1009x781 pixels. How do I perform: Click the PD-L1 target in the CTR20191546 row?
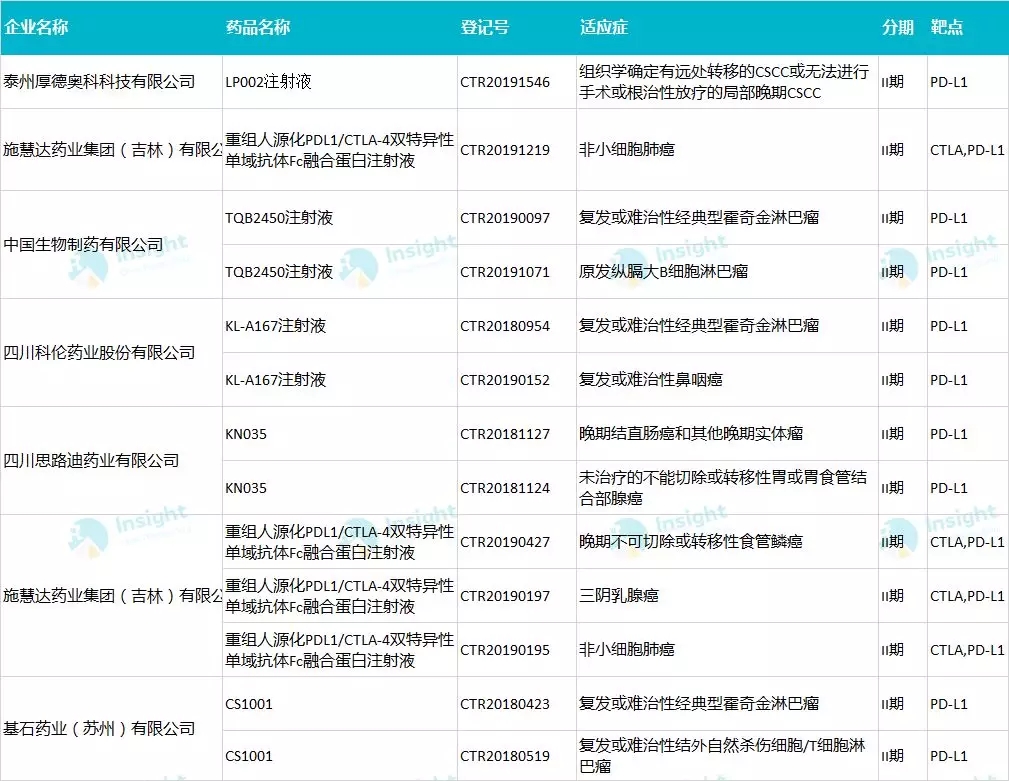pyautogui.click(x=949, y=82)
